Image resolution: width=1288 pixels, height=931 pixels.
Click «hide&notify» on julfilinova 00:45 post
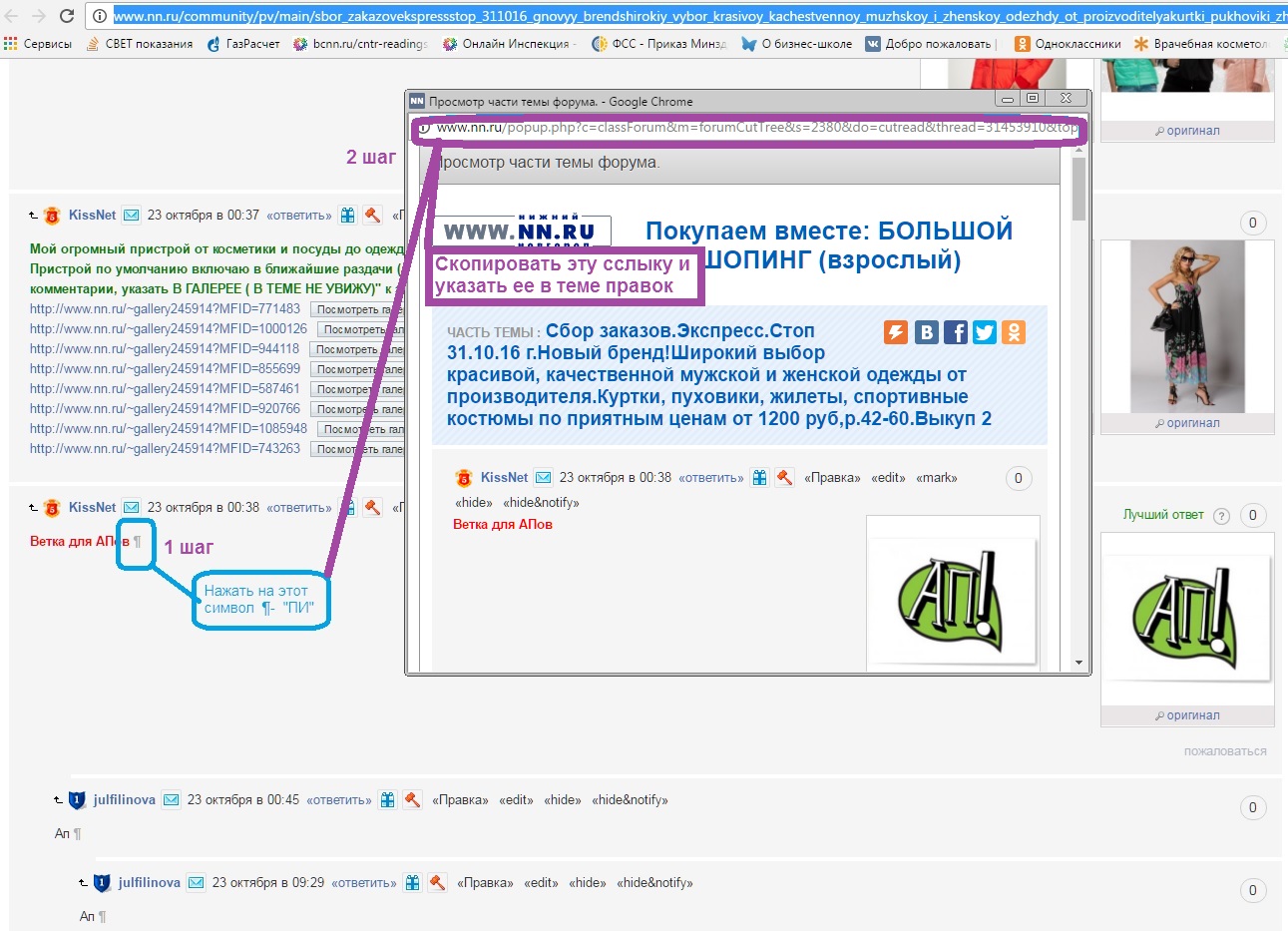pyautogui.click(x=630, y=800)
